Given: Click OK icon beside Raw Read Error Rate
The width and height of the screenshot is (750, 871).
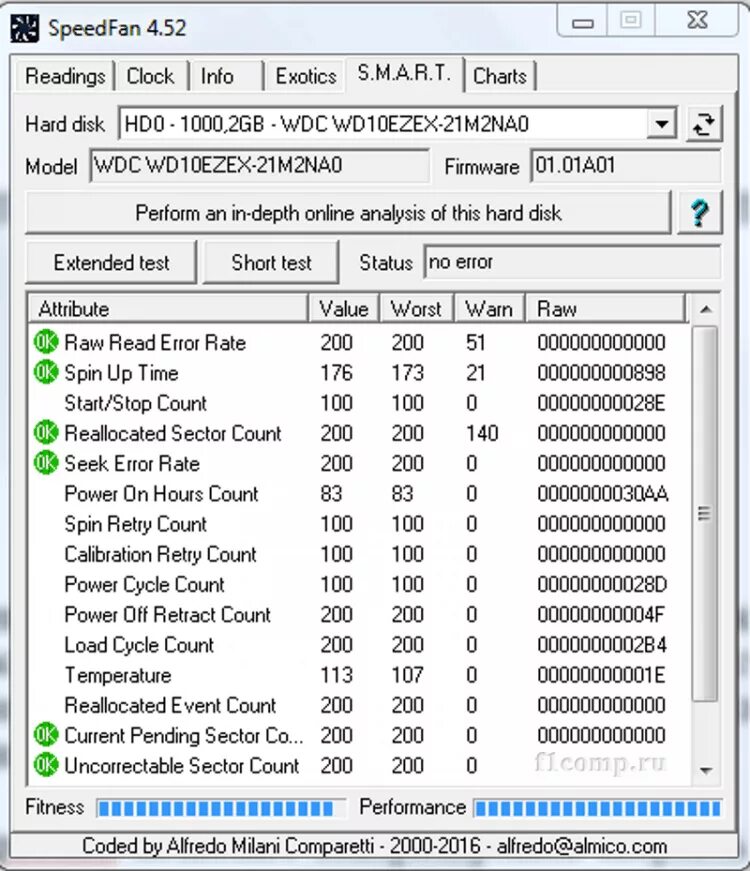Looking at the screenshot, I should tap(46, 342).
